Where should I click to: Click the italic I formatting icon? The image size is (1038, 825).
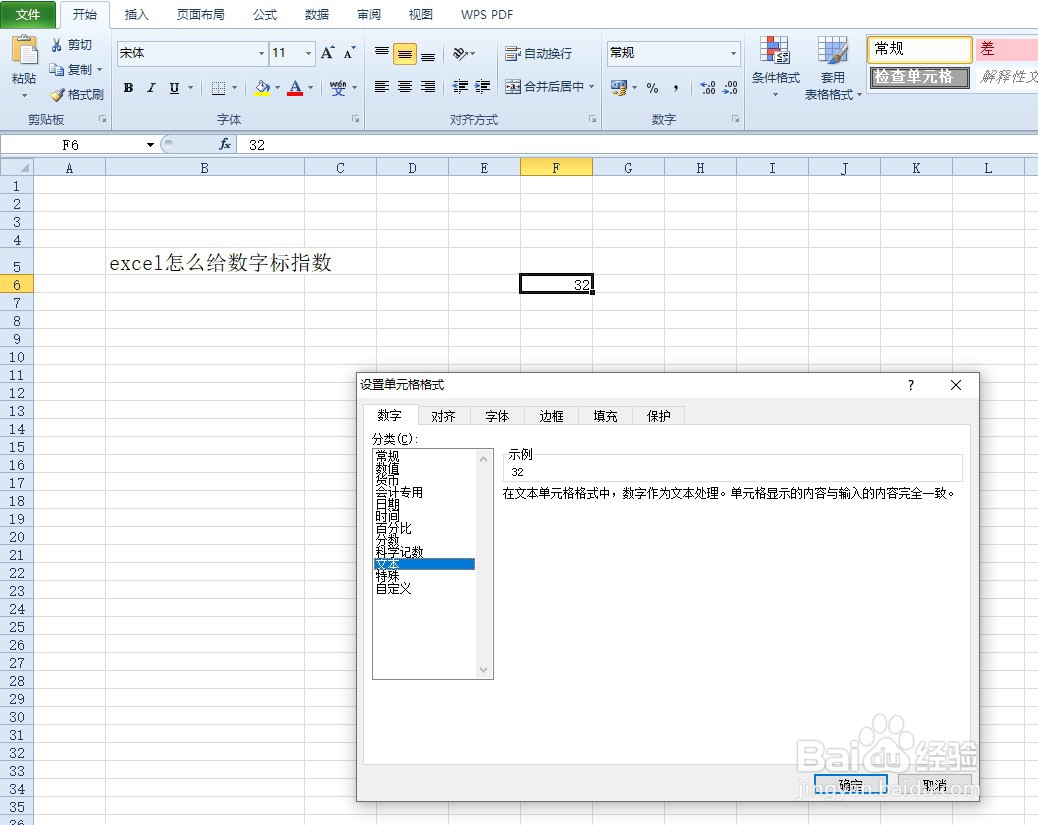(x=151, y=88)
